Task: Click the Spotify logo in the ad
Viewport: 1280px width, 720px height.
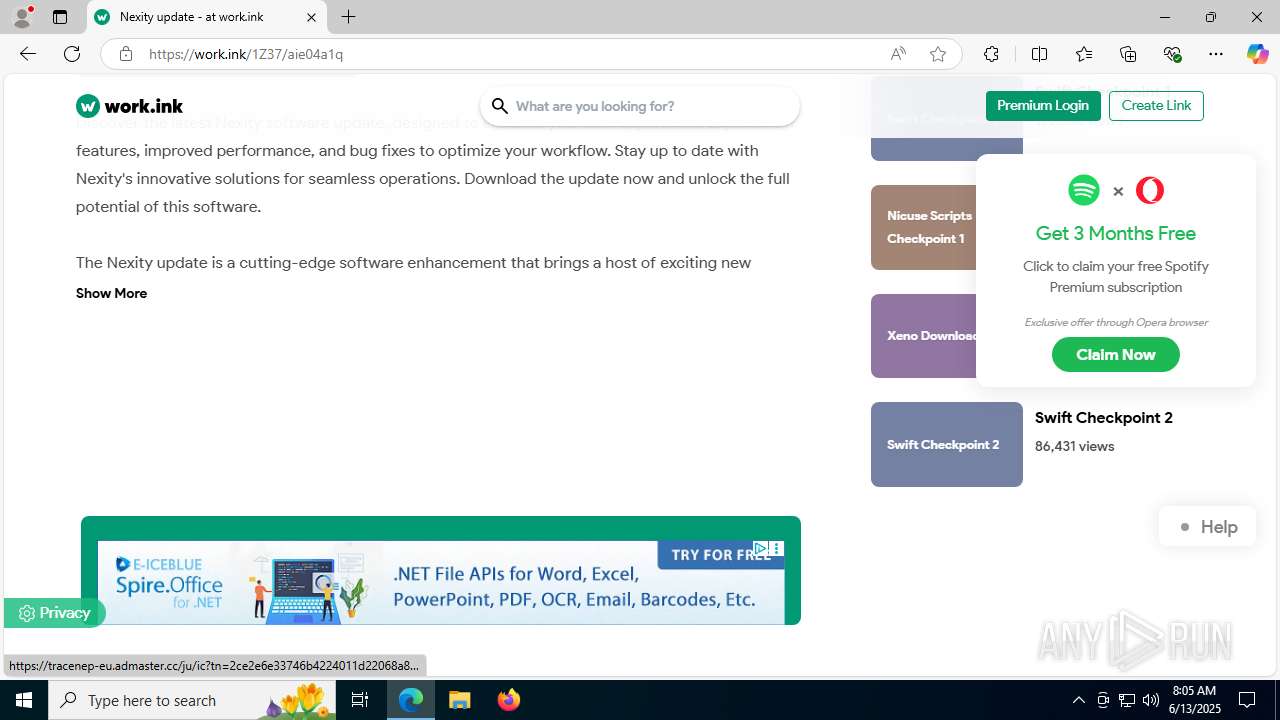Action: point(1084,190)
